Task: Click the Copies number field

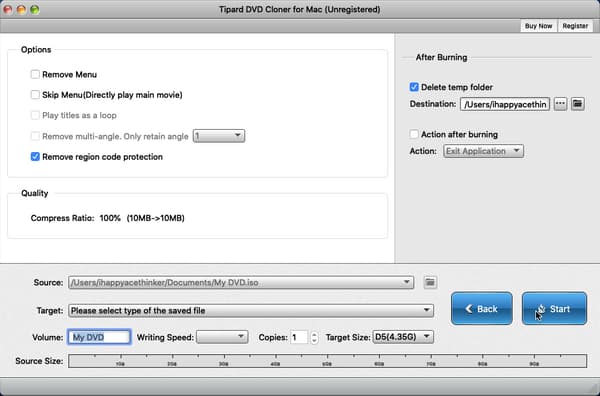Action: (x=299, y=337)
